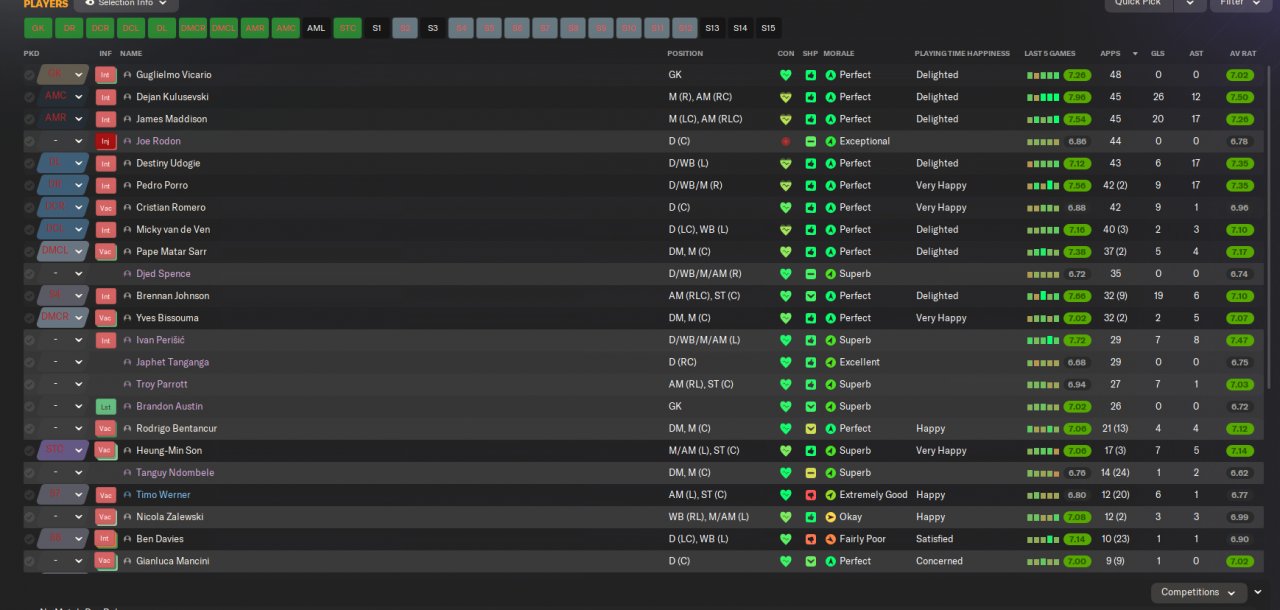This screenshot has width=1280, height=610.
Task: Click the Vac status icon for Heung-Min Son
Action: pyautogui.click(x=105, y=450)
